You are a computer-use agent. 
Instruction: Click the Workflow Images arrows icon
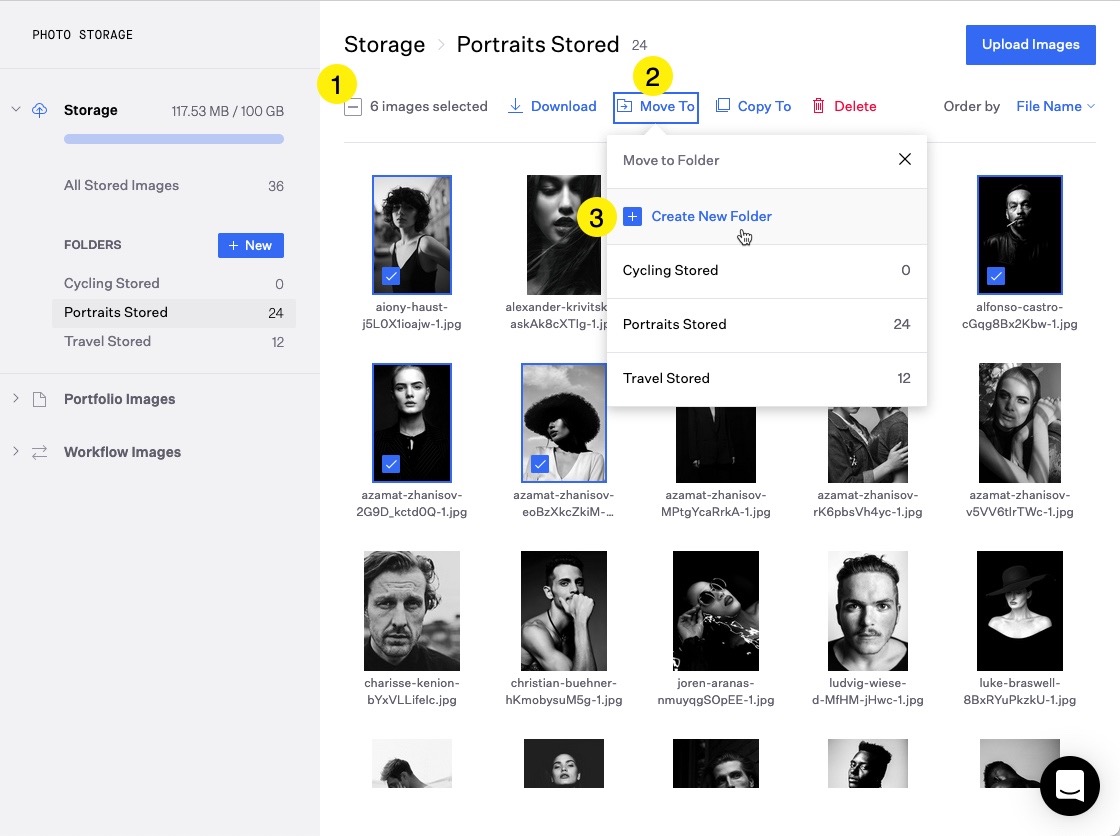coord(40,452)
